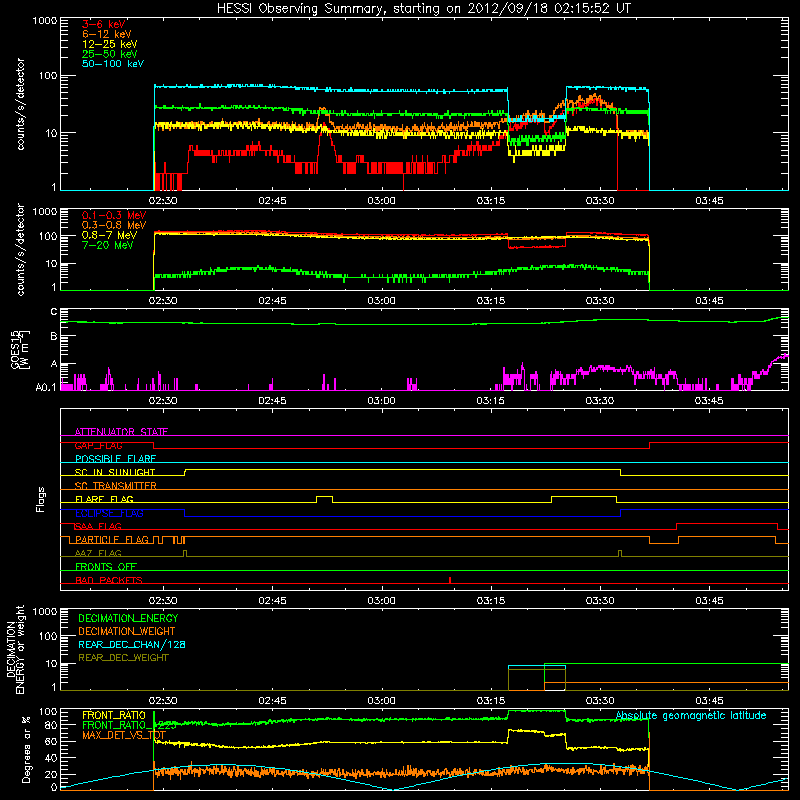Select the blue ECLIPSE_FLAG label
The height and width of the screenshot is (800, 800).
pos(109,513)
